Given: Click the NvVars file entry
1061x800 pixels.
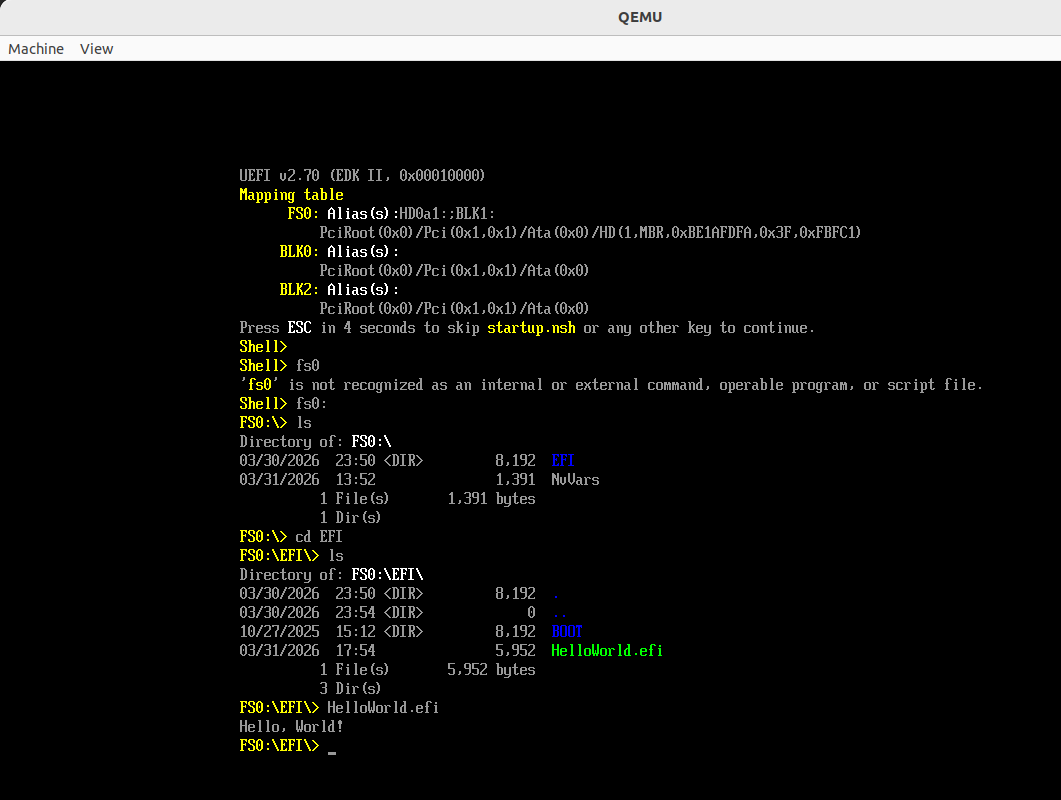Looking at the screenshot, I should click(575, 479).
